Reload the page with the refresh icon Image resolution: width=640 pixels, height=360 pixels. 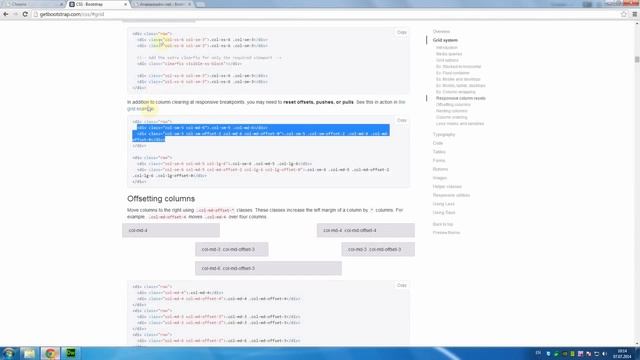click(x=25, y=14)
